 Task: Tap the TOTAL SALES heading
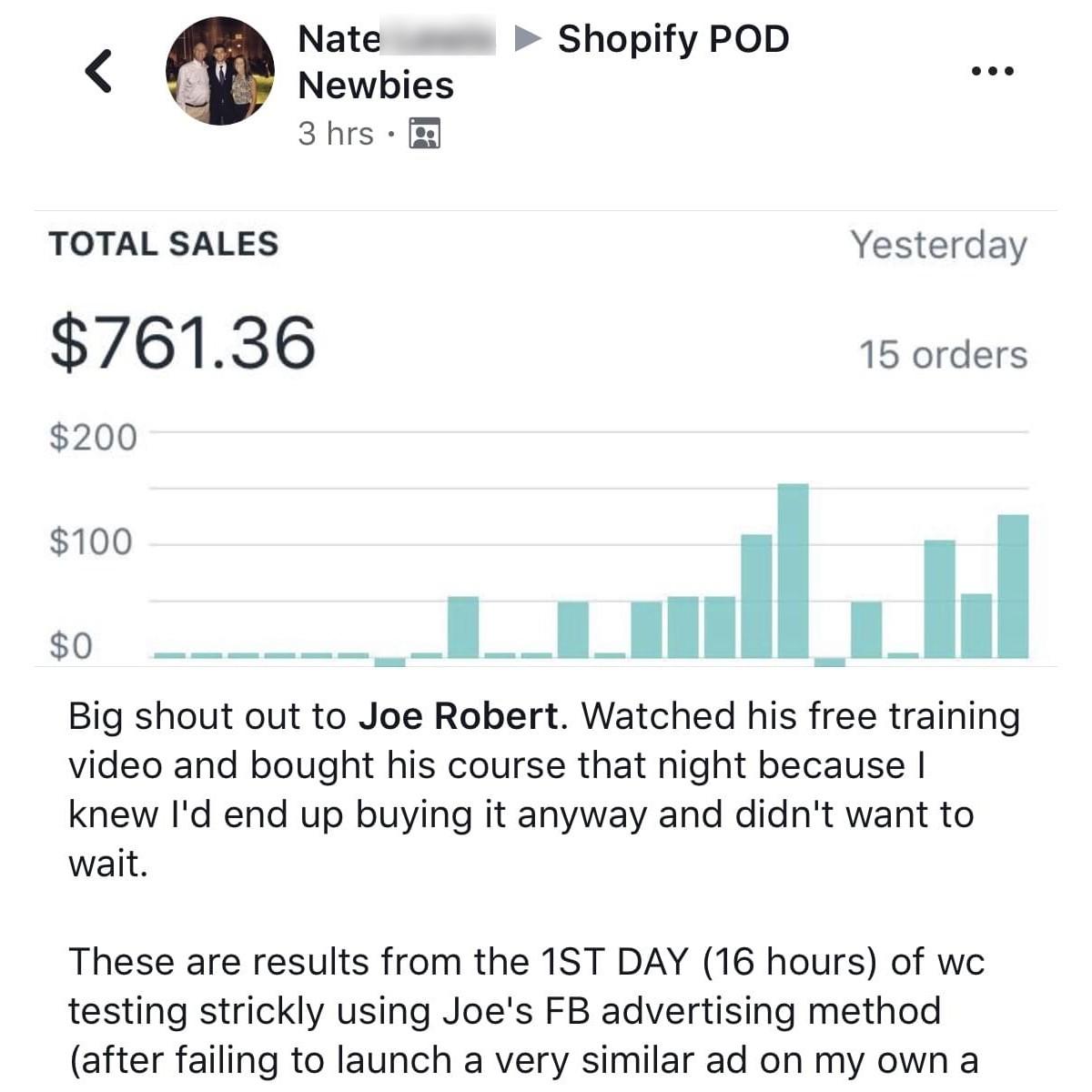pyautogui.click(x=164, y=244)
